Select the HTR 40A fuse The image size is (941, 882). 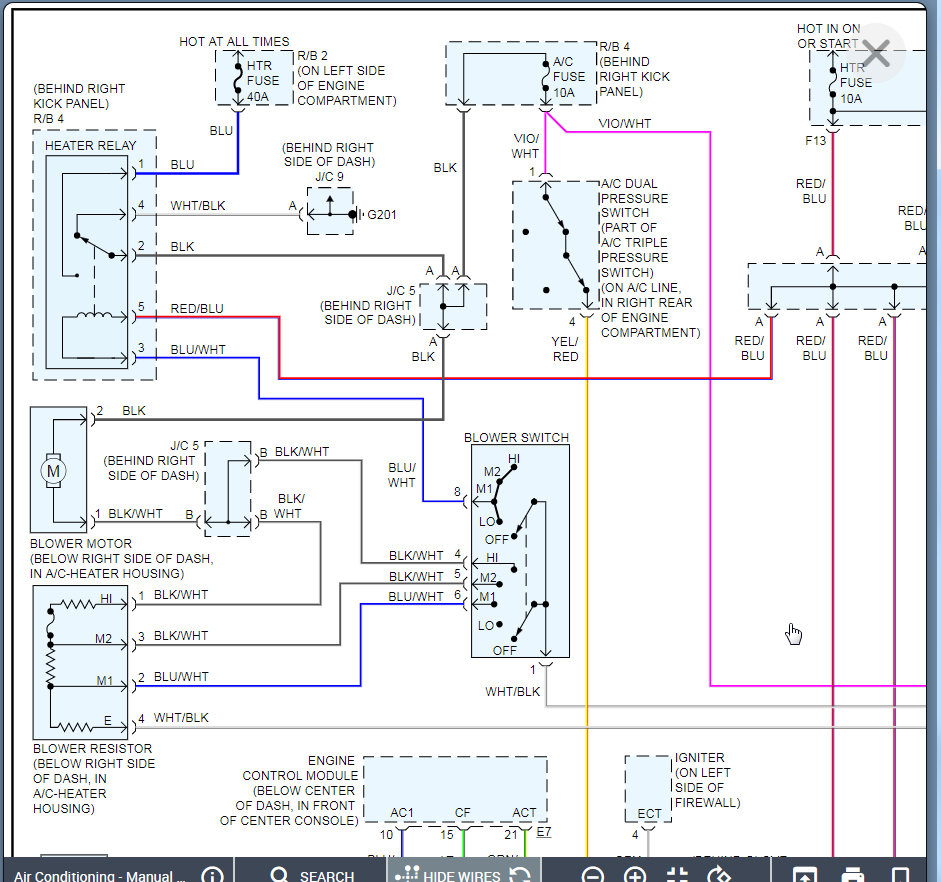[238, 77]
